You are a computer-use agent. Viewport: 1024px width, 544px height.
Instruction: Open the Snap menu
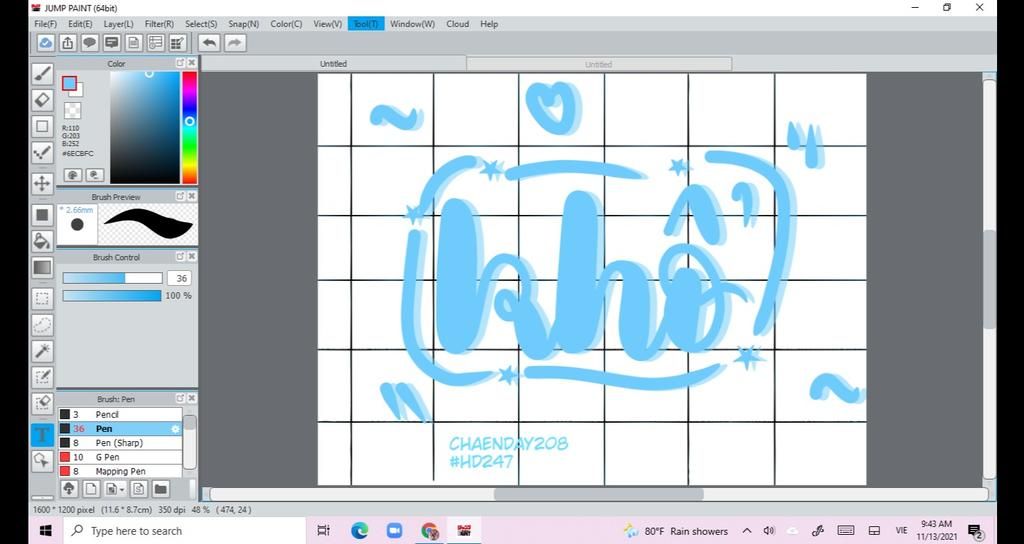point(244,24)
